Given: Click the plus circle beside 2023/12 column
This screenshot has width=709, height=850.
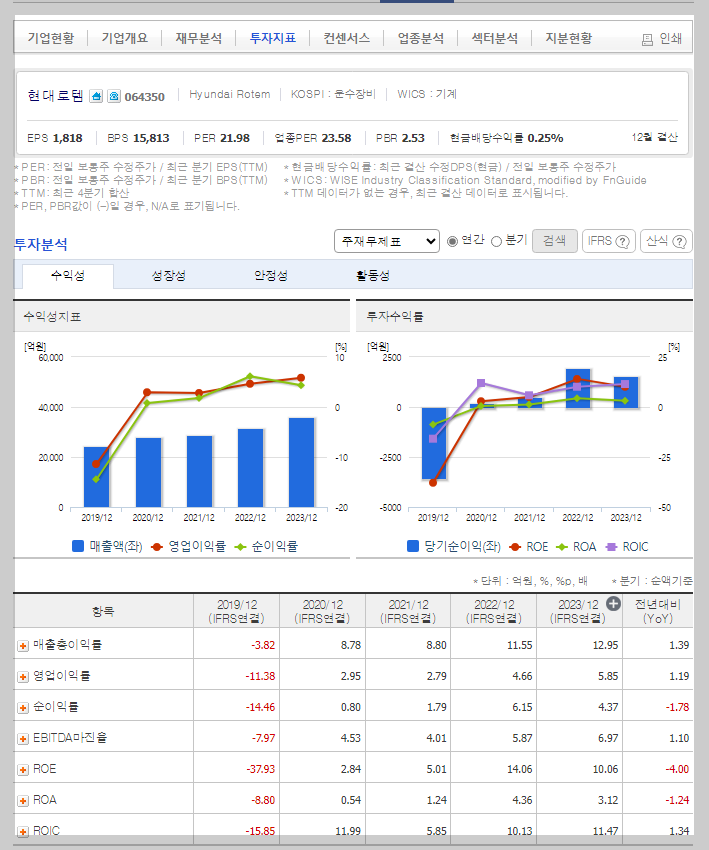Looking at the screenshot, I should (613, 603).
